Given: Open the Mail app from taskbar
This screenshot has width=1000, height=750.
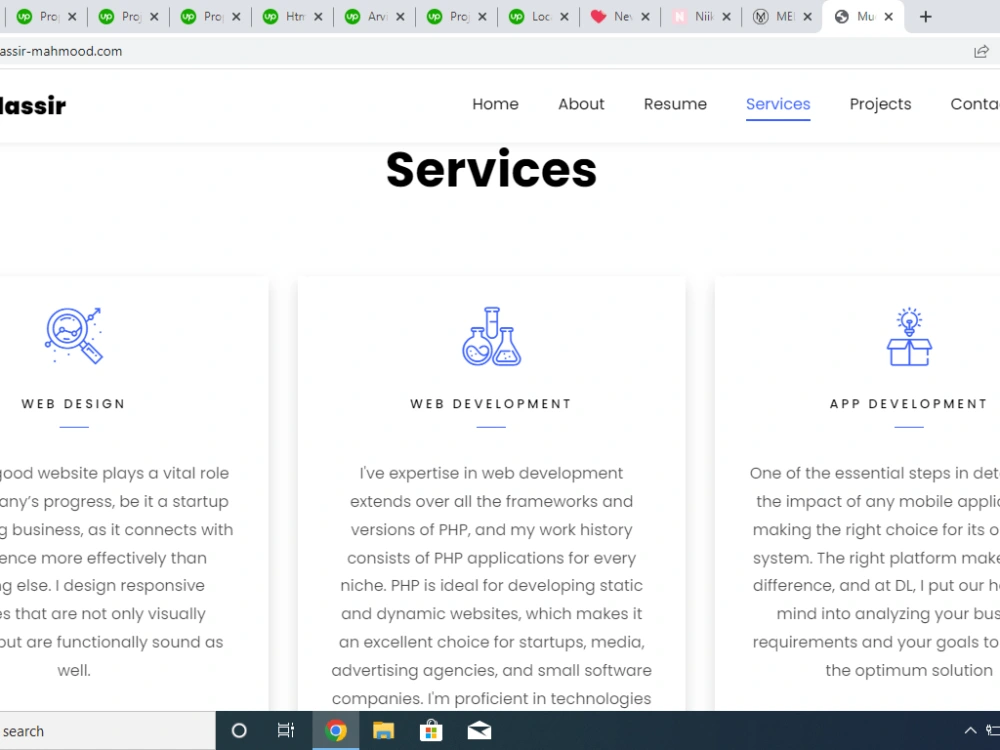Looking at the screenshot, I should 479,731.
